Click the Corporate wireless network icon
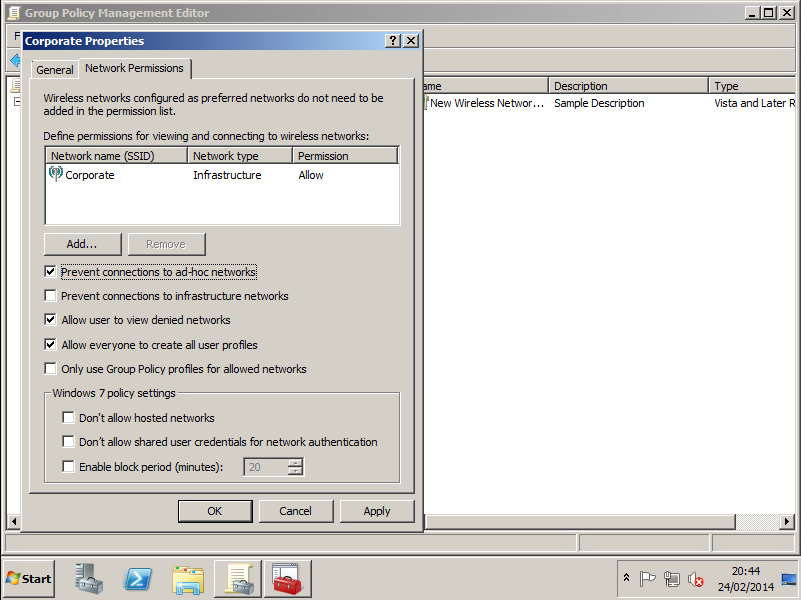This screenshot has height=600, width=801. [55, 174]
